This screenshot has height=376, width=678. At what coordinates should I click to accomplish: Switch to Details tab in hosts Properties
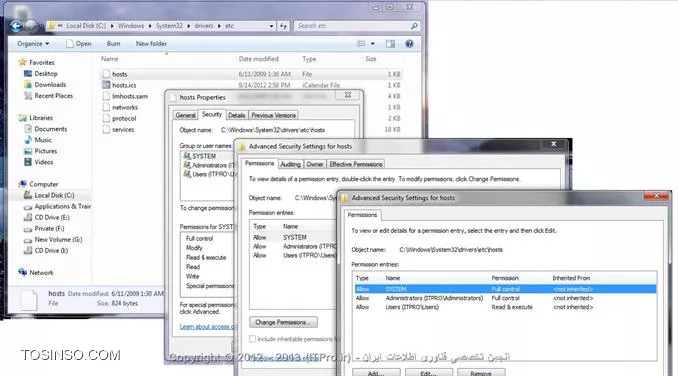[x=237, y=115]
